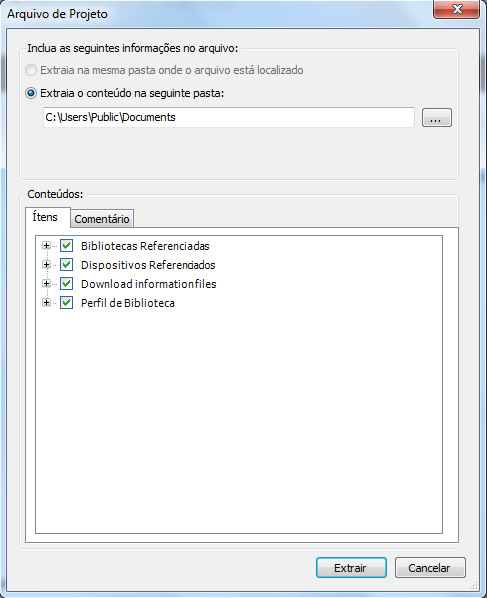This screenshot has width=487, height=598.
Task: Expand the Dispositivos Referenciados tree node
Action: [x=47, y=265]
